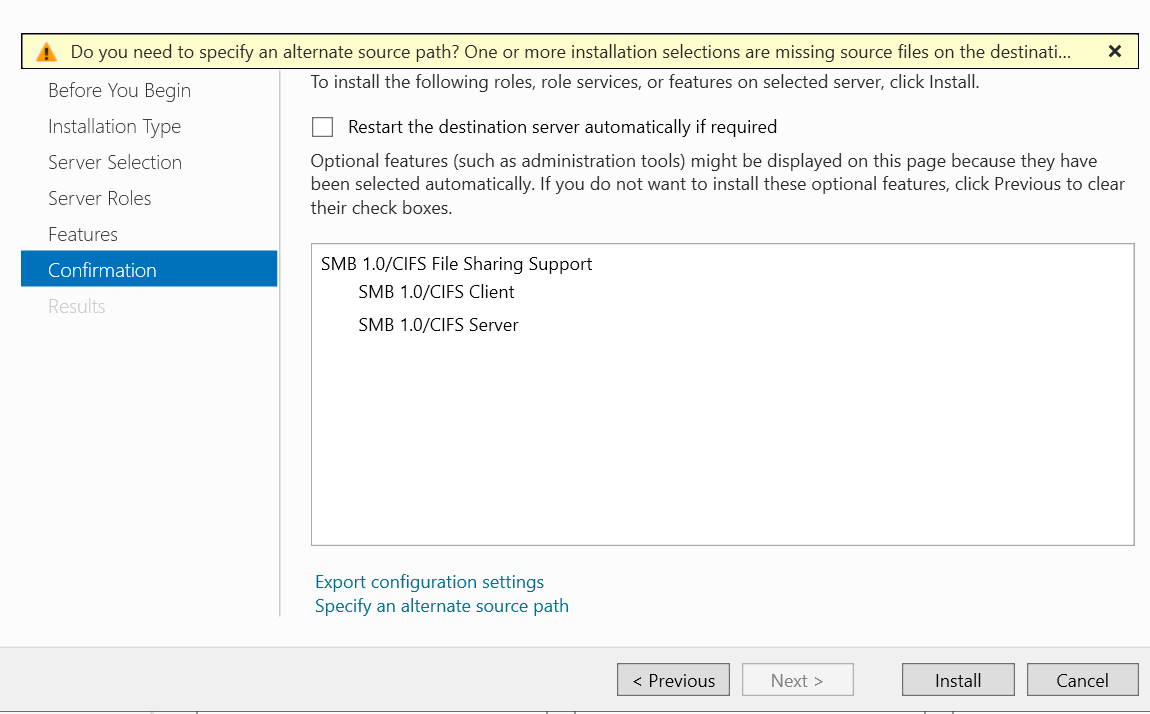Select the SMB 1.0/CIFS Client item

click(437, 292)
